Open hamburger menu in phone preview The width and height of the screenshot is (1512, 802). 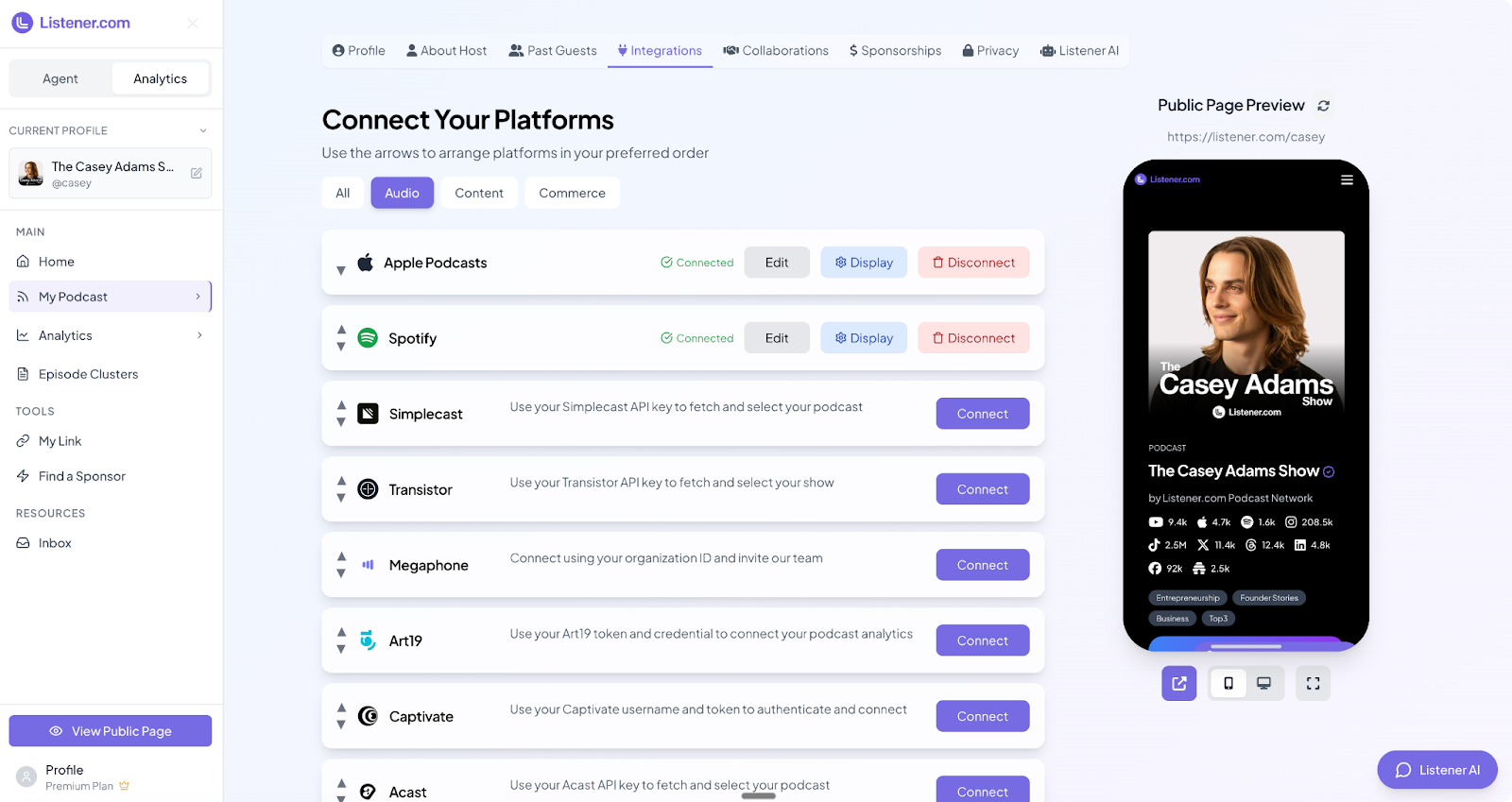pos(1347,179)
